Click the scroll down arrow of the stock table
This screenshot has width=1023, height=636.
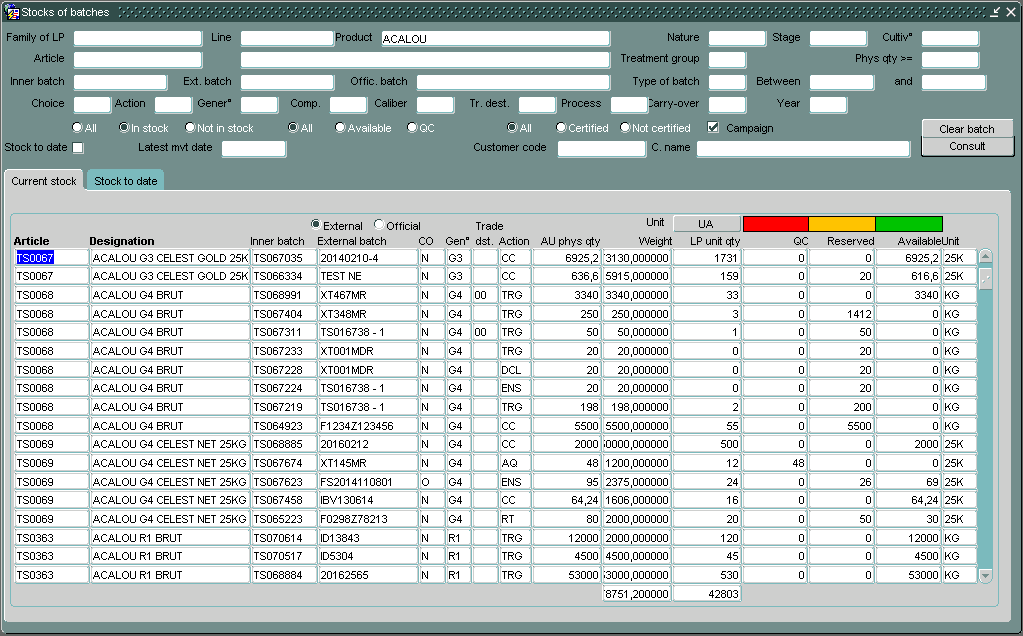985,575
